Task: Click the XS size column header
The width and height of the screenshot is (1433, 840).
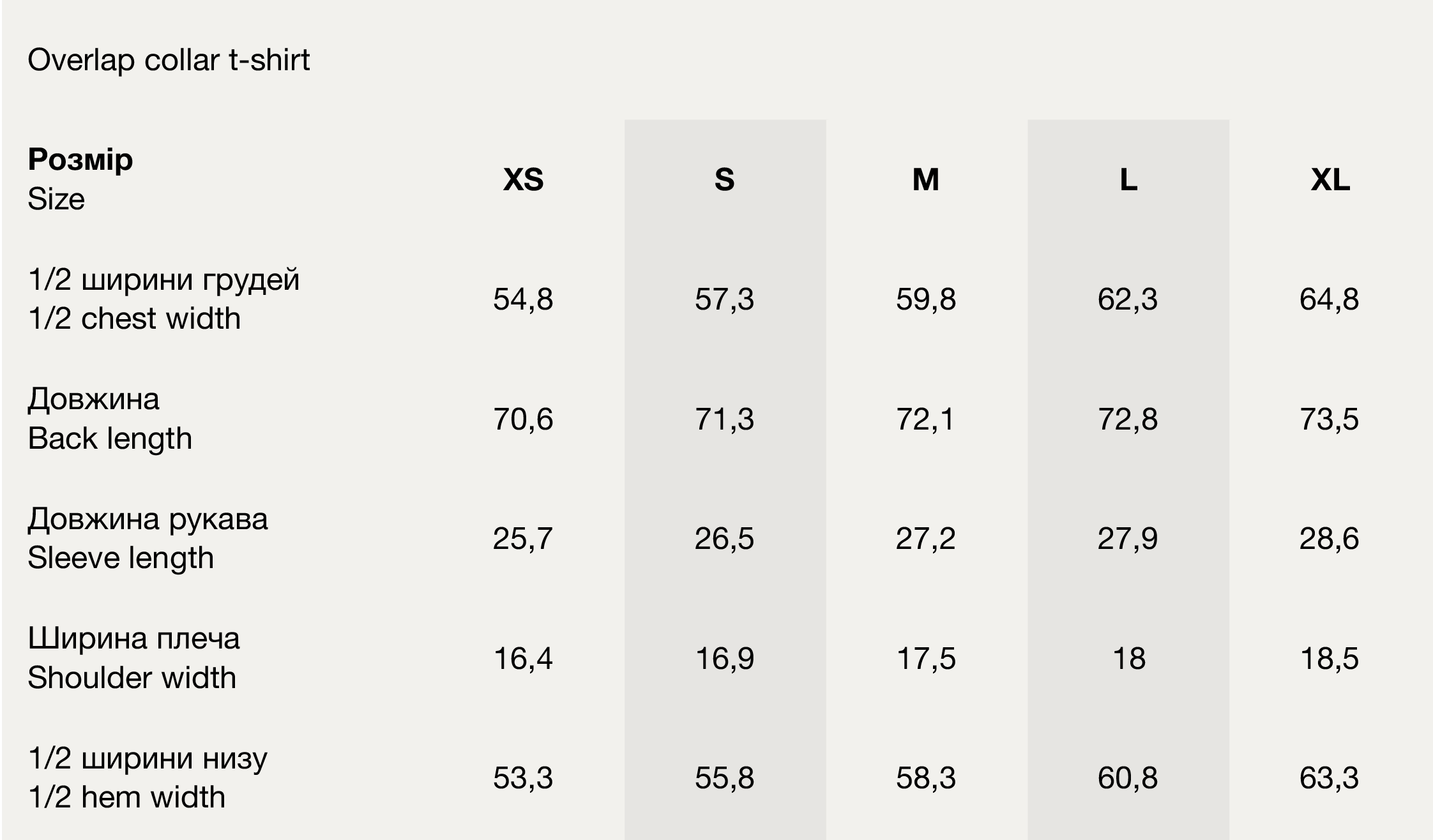Action: click(523, 179)
